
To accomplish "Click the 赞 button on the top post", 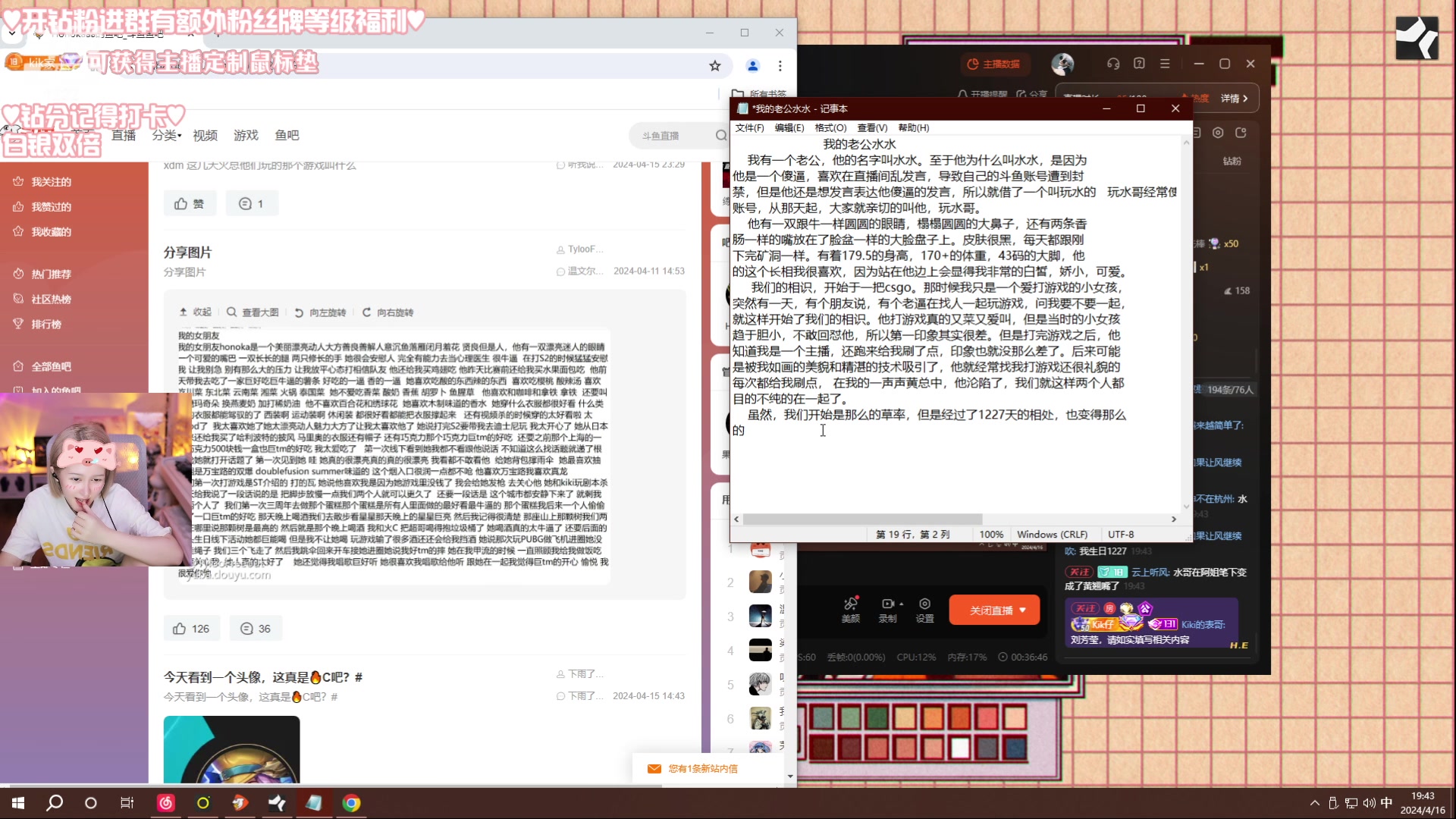I will (x=190, y=203).
